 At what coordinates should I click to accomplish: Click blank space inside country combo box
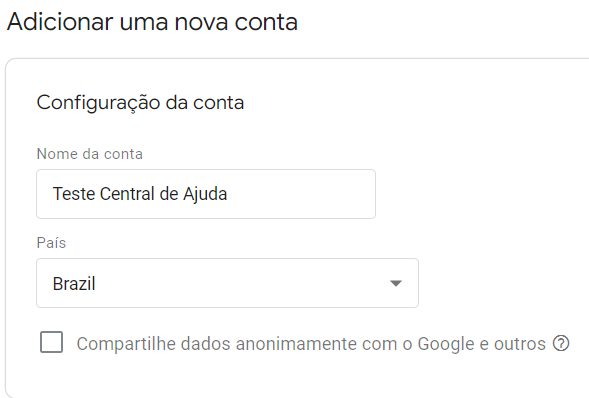point(240,283)
